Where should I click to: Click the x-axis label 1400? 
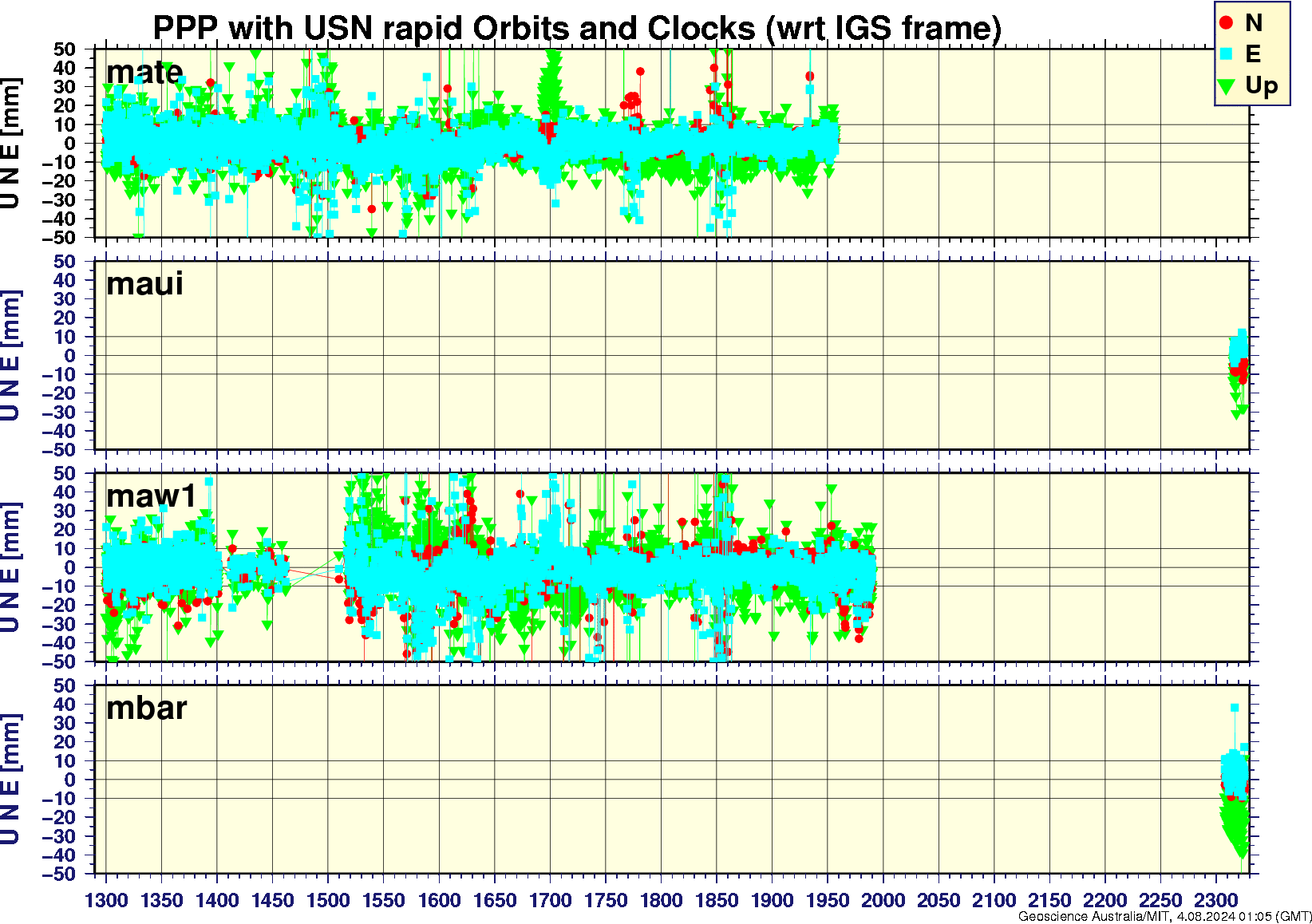[x=217, y=900]
